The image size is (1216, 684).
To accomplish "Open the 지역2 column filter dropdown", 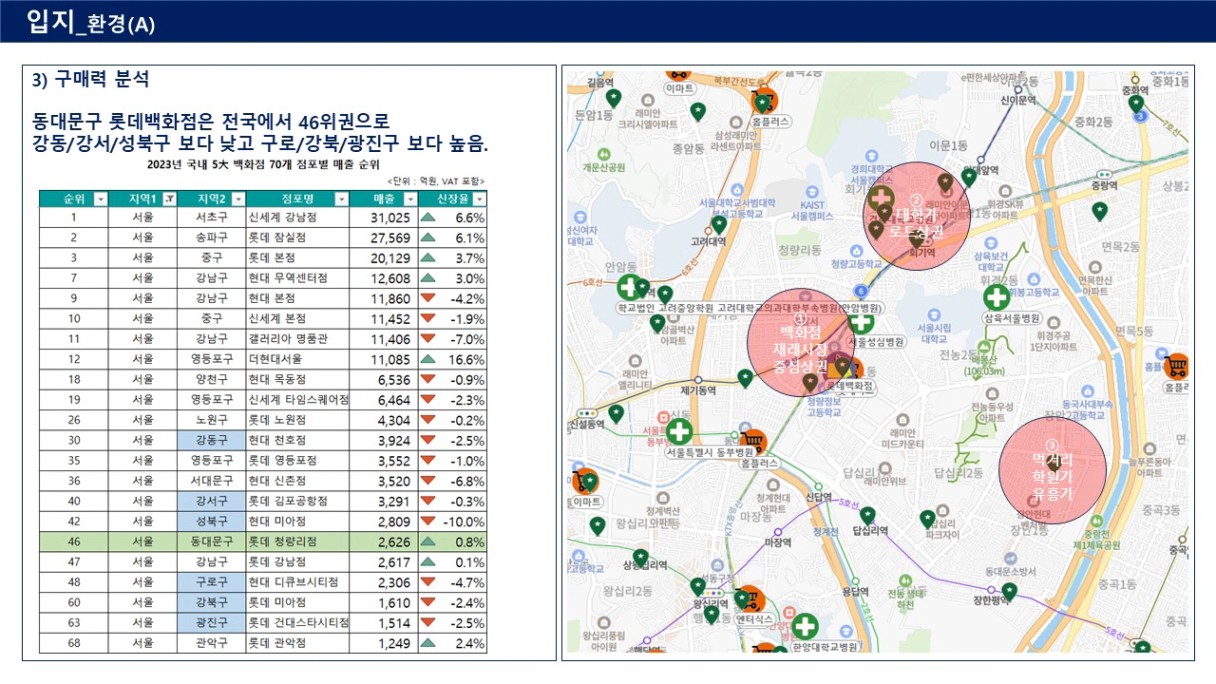I will click(237, 199).
